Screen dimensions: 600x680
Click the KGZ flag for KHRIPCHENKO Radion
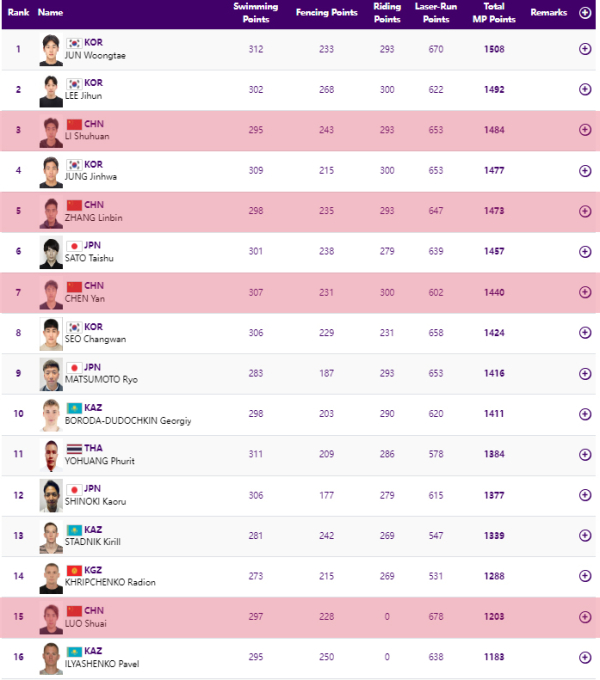pyautogui.click(x=74, y=570)
